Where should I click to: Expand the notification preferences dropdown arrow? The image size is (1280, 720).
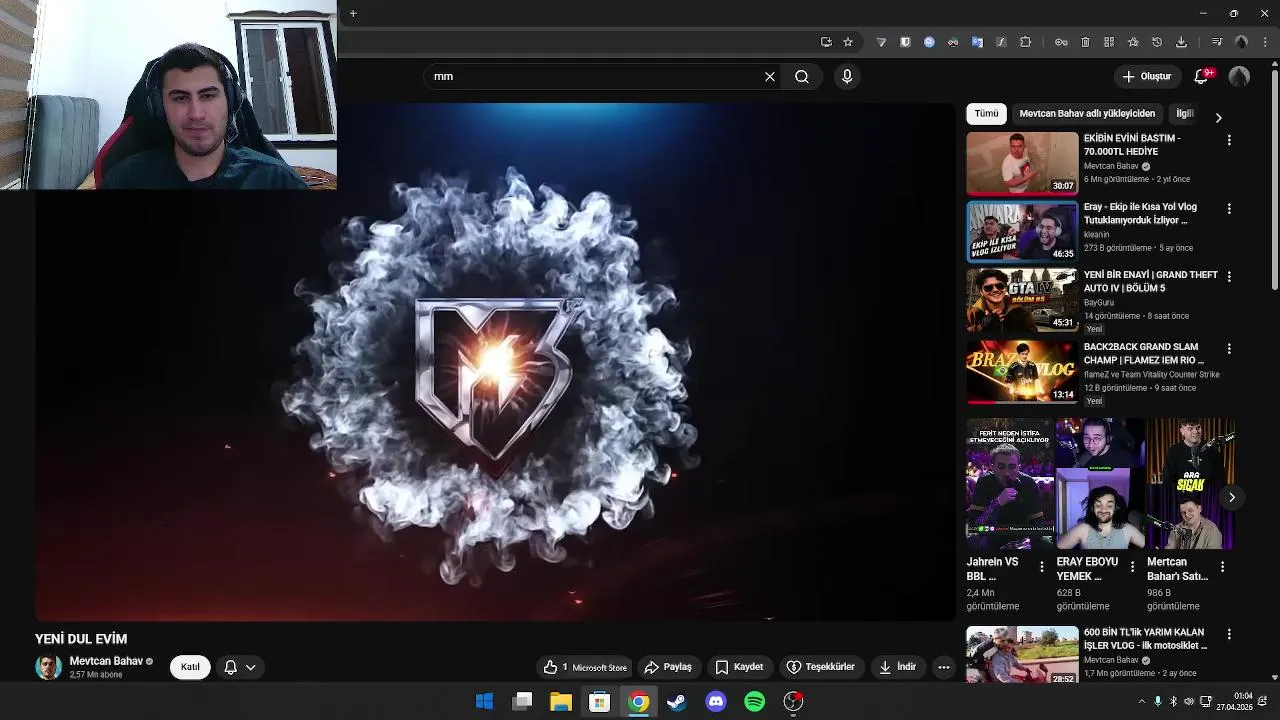tap(251, 667)
